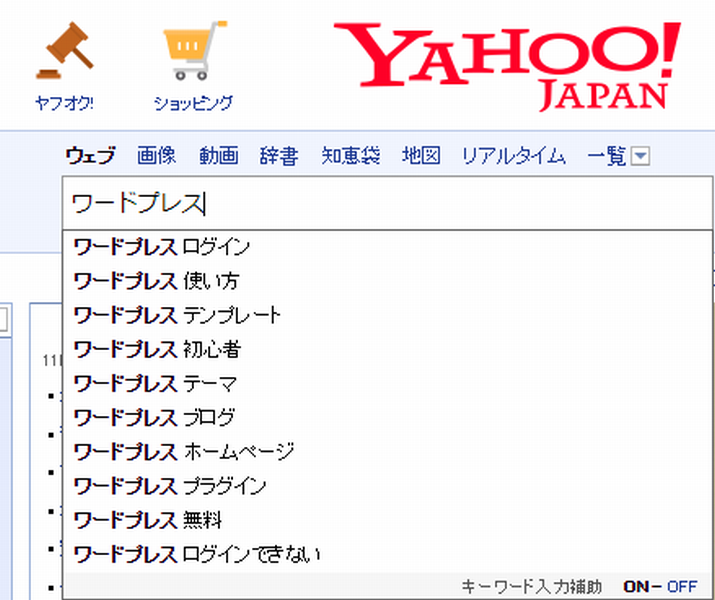The image size is (715, 600).
Task: Choose suggestion ワードプレス ホームページ
Action: click(388, 453)
